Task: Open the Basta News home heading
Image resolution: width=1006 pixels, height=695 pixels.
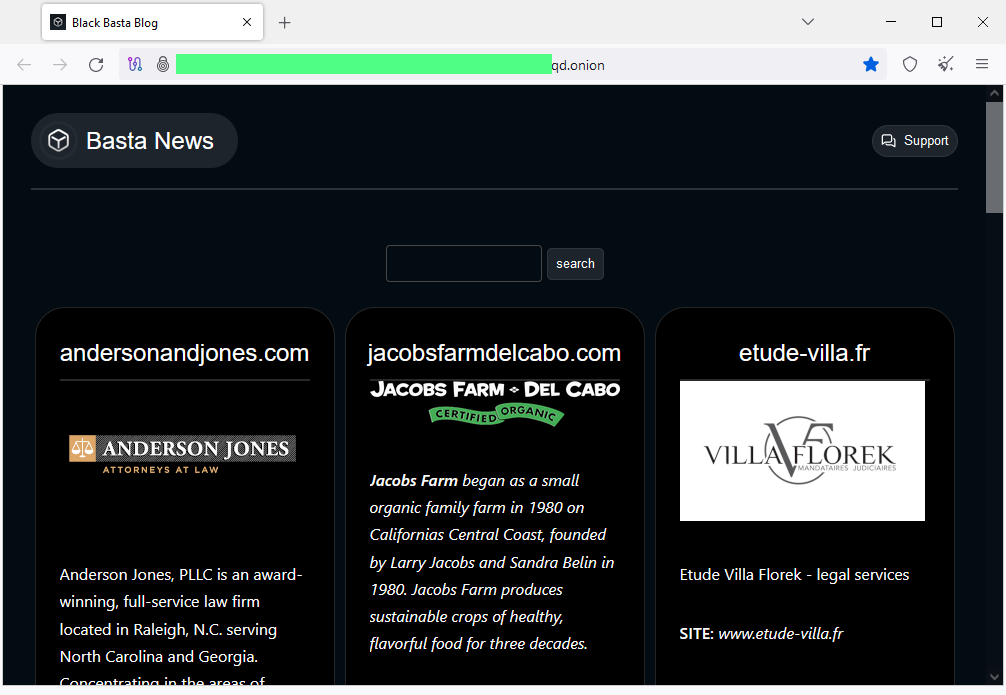Action: [149, 141]
